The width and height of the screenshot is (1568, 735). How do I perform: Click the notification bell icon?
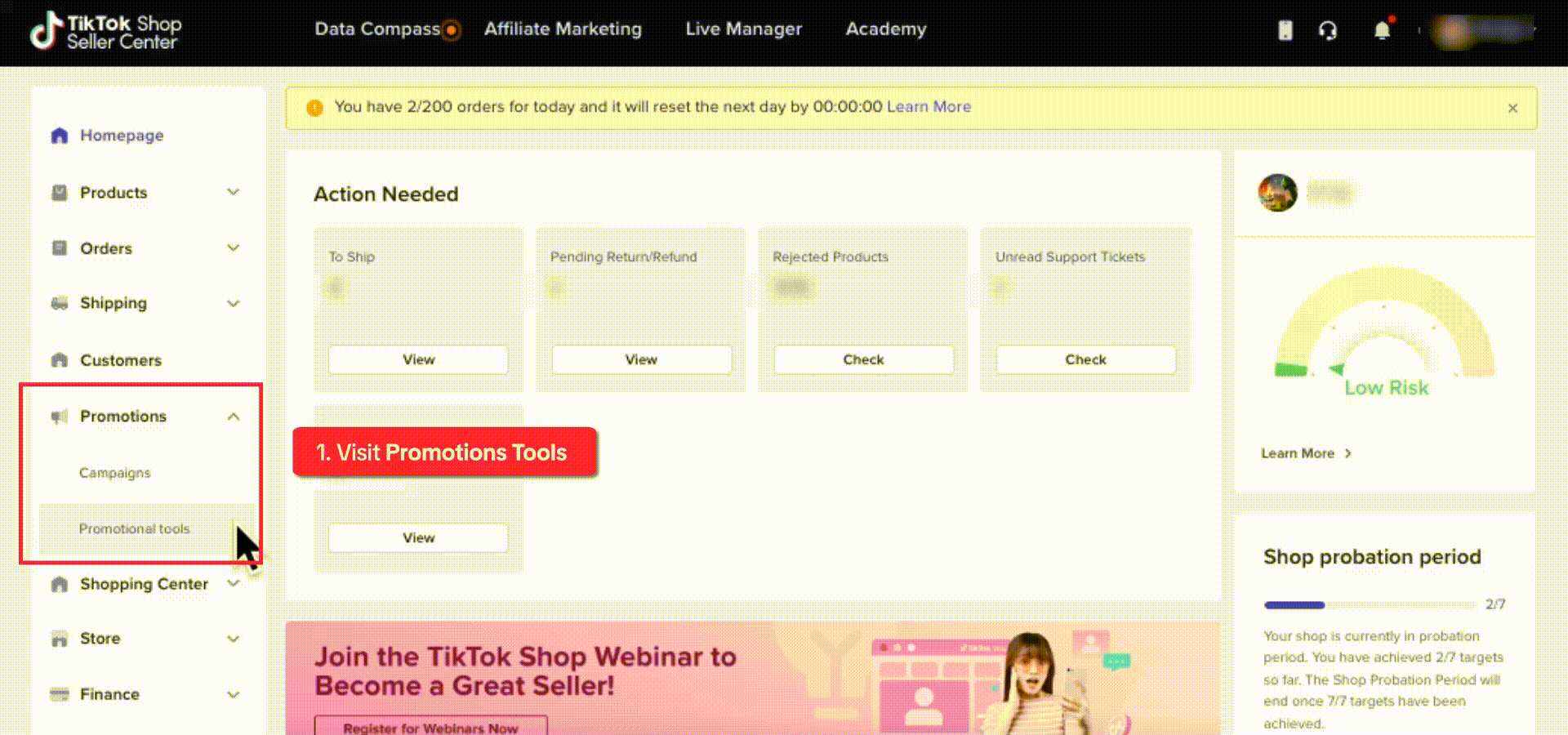pos(1381,31)
